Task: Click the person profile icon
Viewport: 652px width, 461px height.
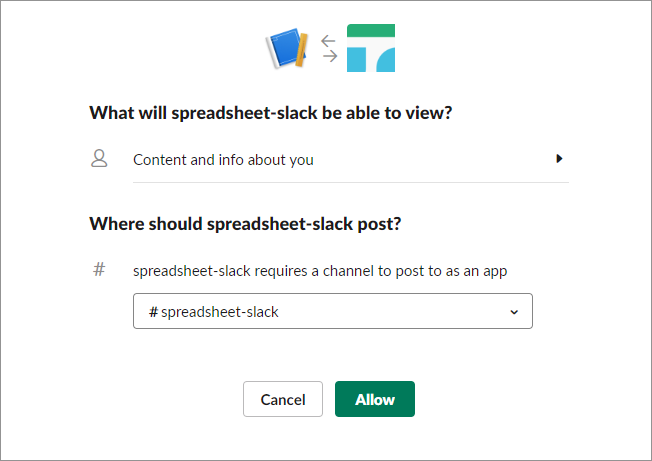Action: click(x=99, y=158)
